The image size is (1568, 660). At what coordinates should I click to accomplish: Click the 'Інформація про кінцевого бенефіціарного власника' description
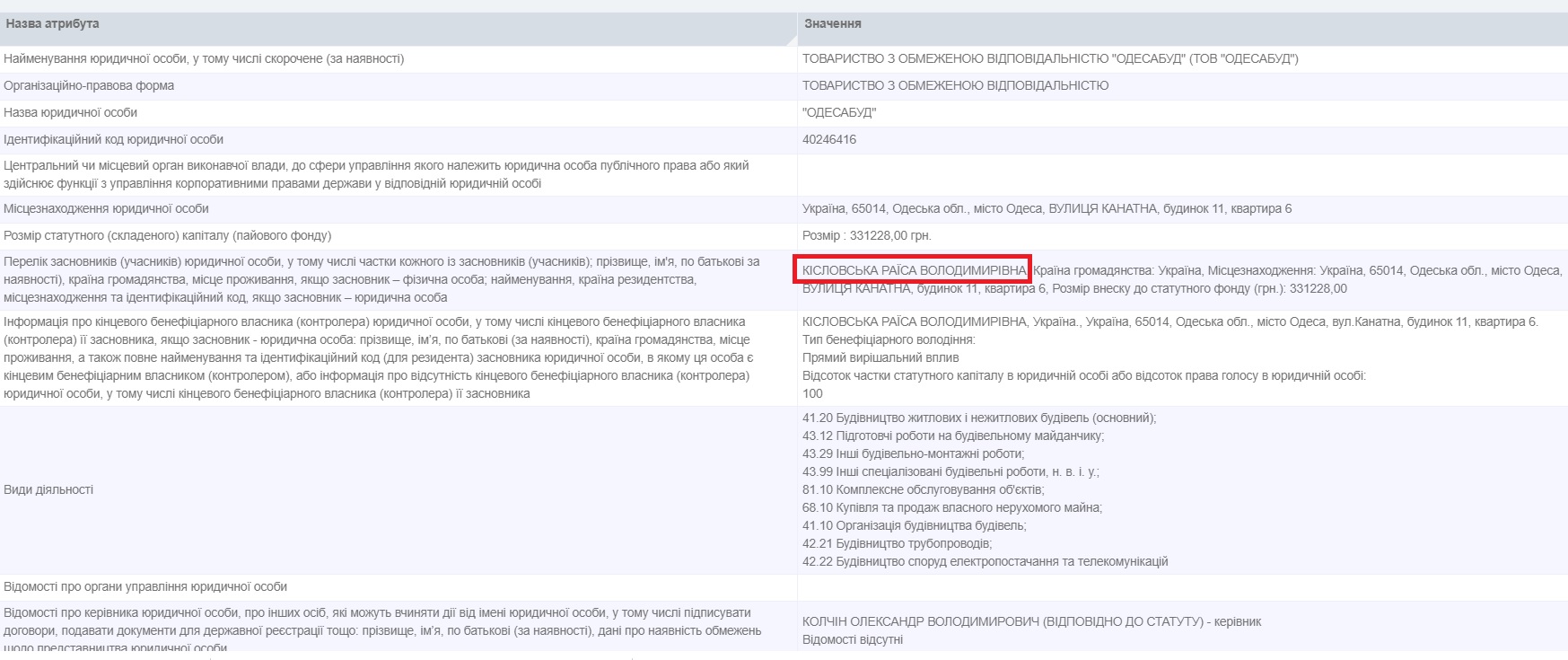point(379,357)
